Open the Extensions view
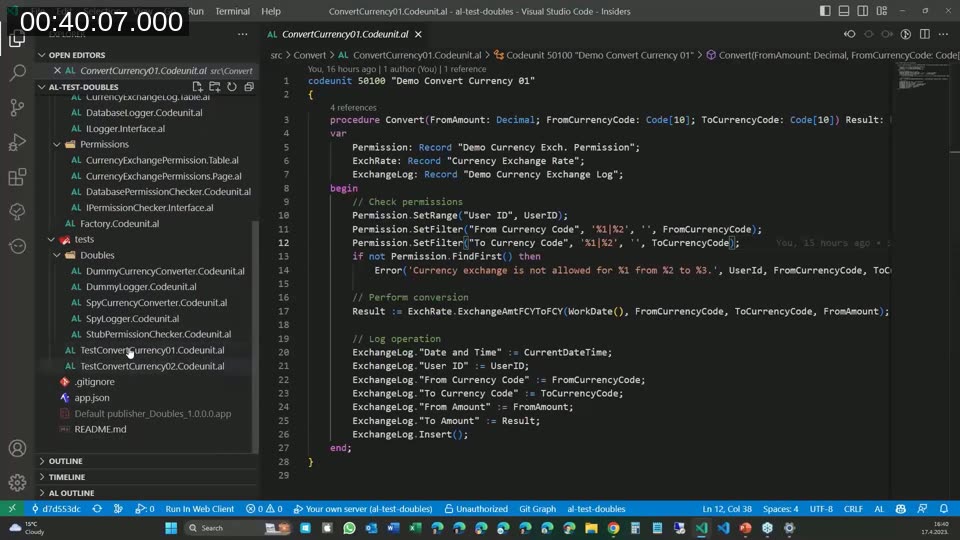Image resolution: width=960 pixels, height=540 pixels. click(x=17, y=177)
